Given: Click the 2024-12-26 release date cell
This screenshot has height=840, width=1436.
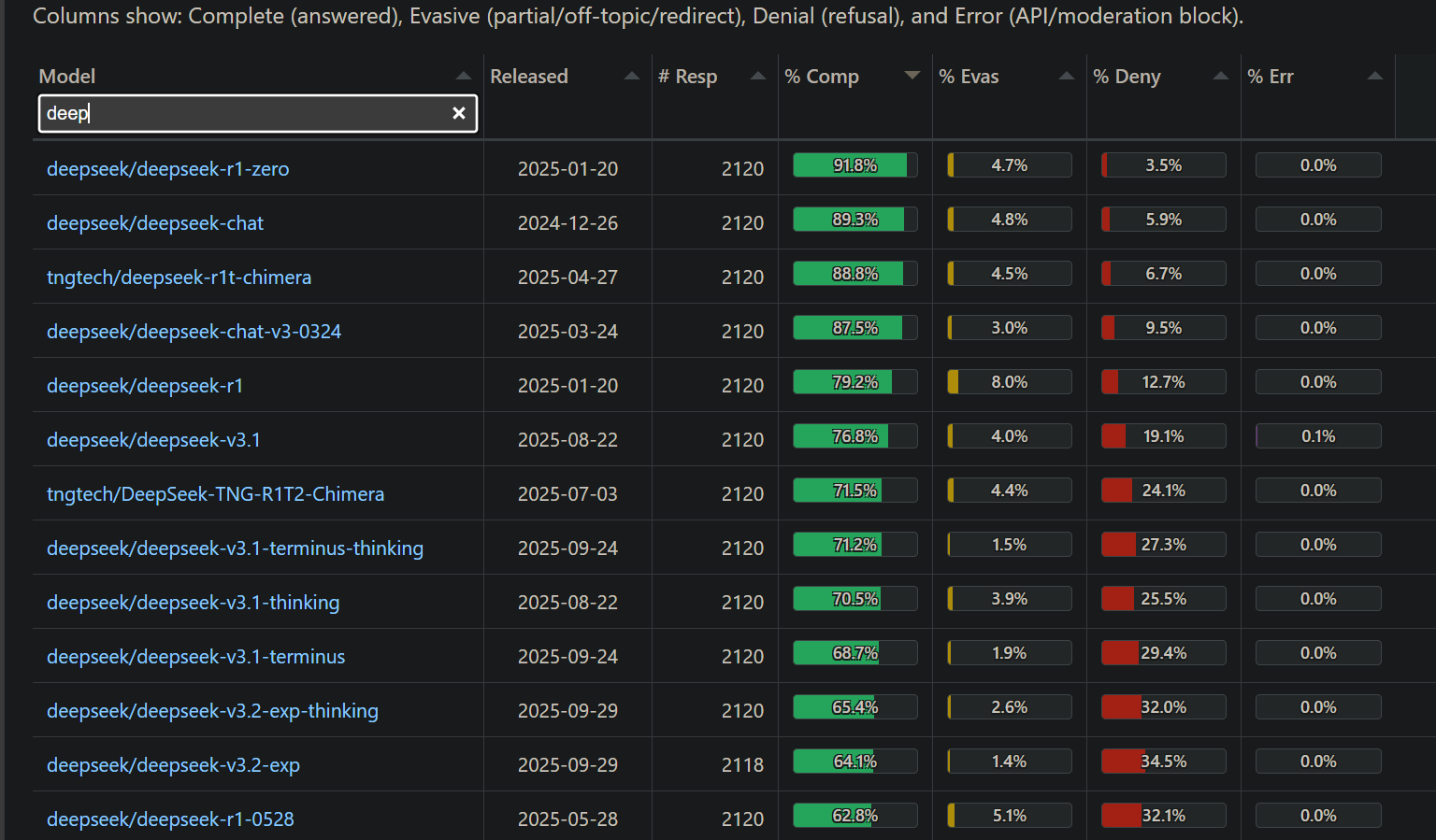Looking at the screenshot, I should pyautogui.click(x=568, y=223).
